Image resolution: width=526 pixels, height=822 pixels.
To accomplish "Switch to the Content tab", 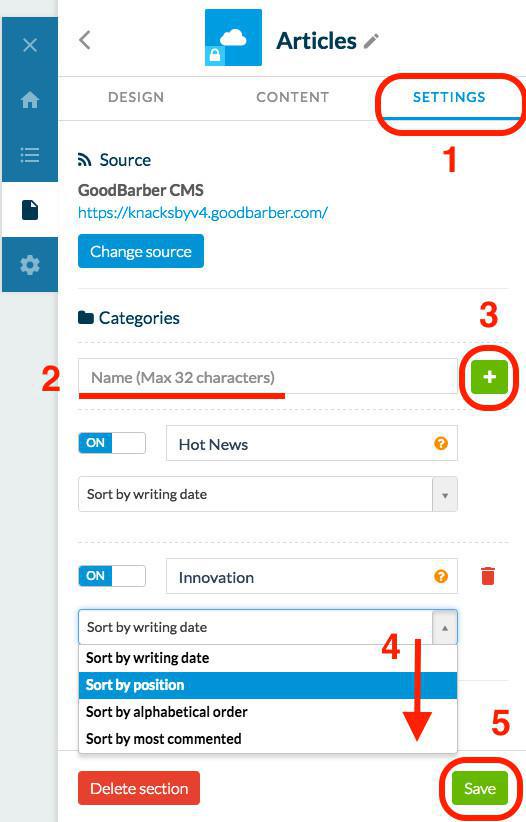I will (x=293, y=97).
